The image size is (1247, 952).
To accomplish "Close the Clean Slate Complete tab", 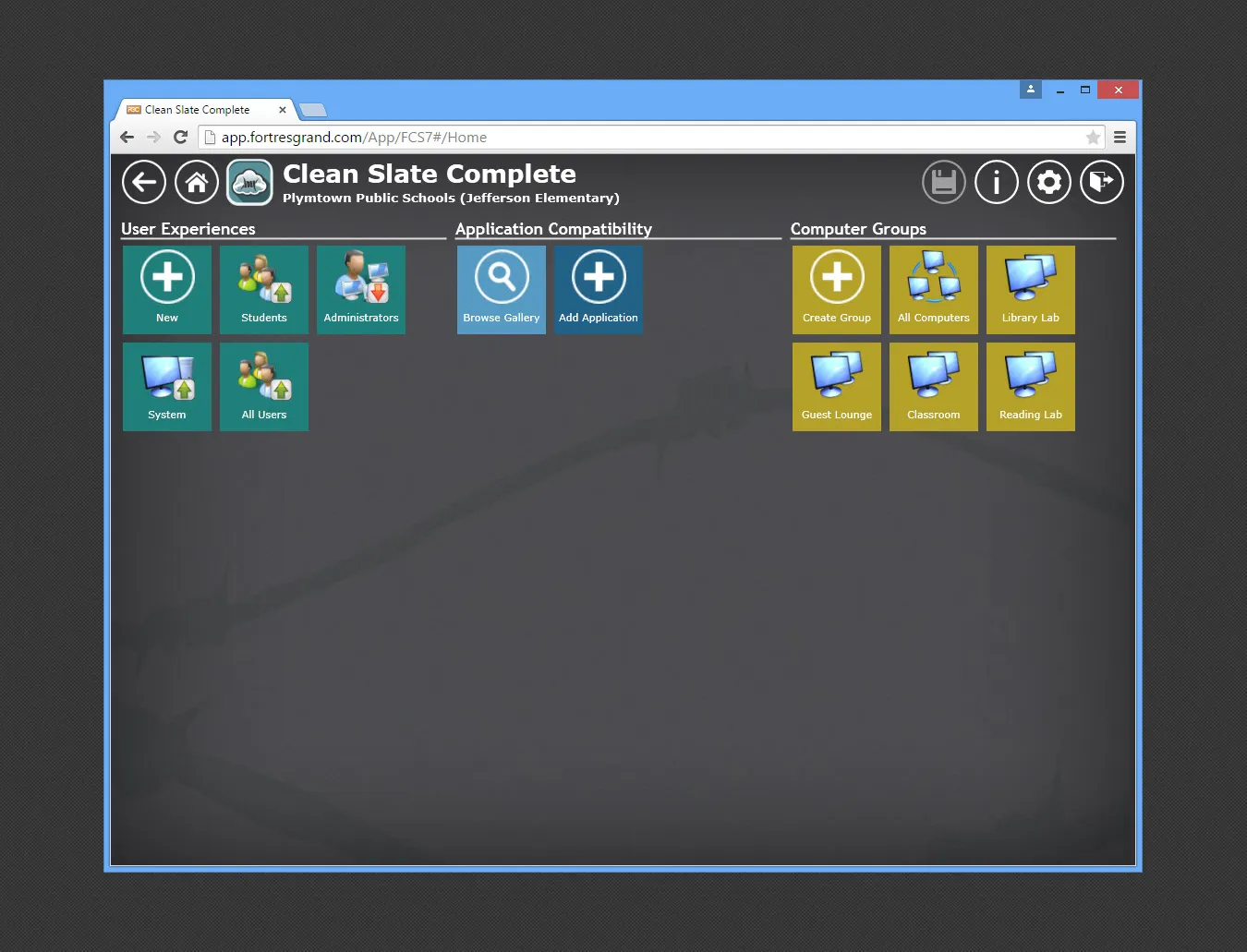I will (283, 110).
